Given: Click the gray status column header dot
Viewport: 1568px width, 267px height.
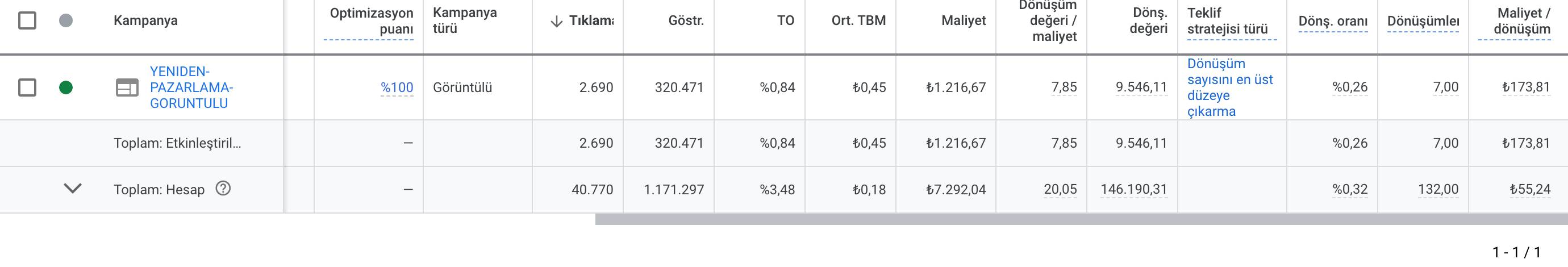Looking at the screenshot, I should click(x=66, y=20).
